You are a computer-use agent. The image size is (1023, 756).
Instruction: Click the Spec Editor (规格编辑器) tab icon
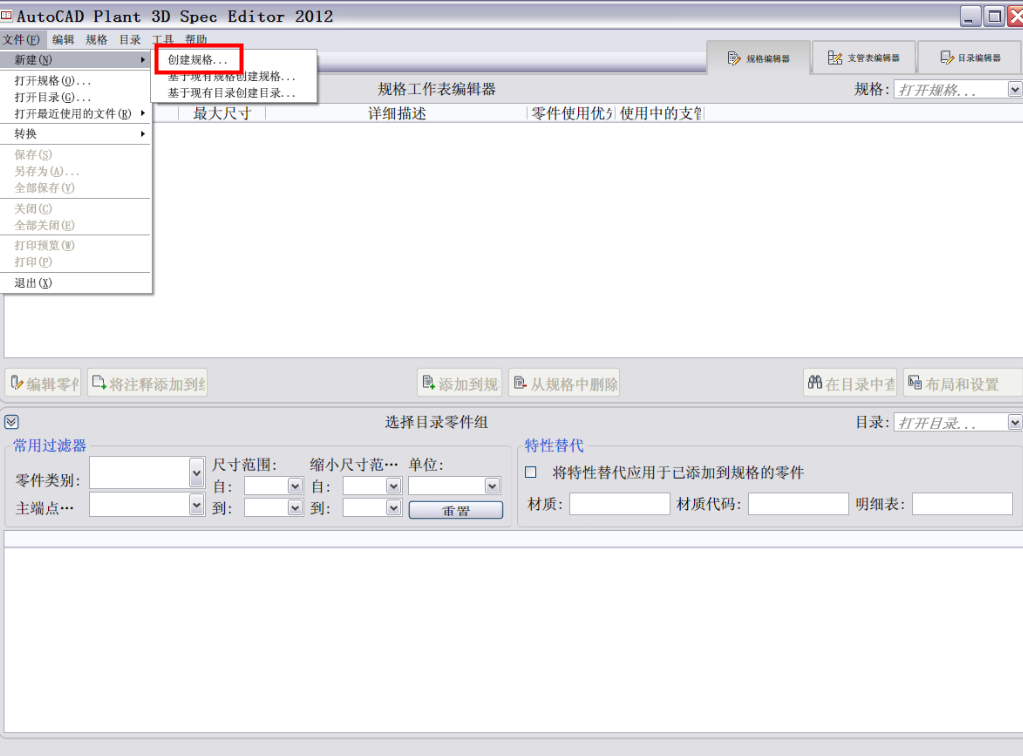(734, 59)
